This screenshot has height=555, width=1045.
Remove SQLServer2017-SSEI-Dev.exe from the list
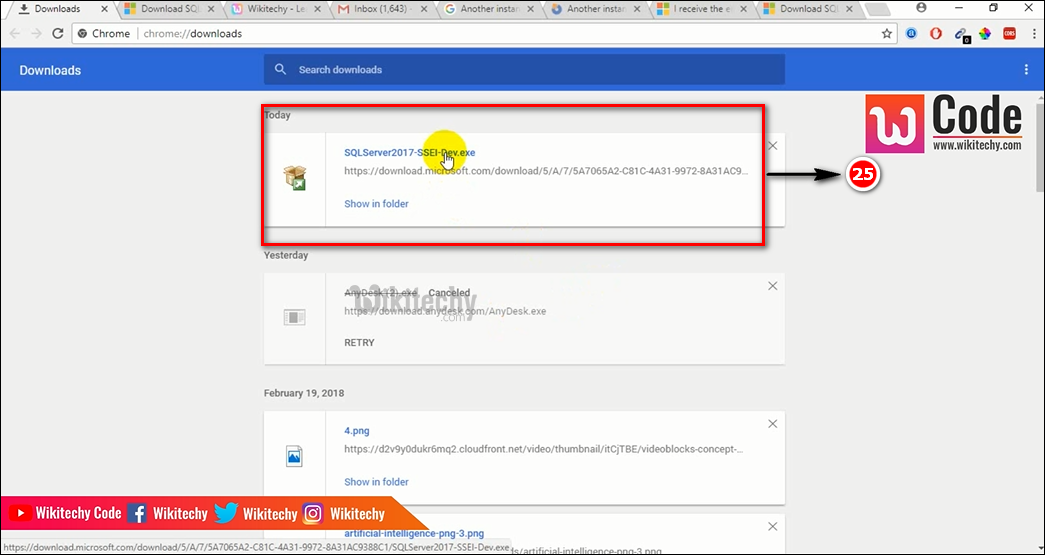[x=772, y=146]
